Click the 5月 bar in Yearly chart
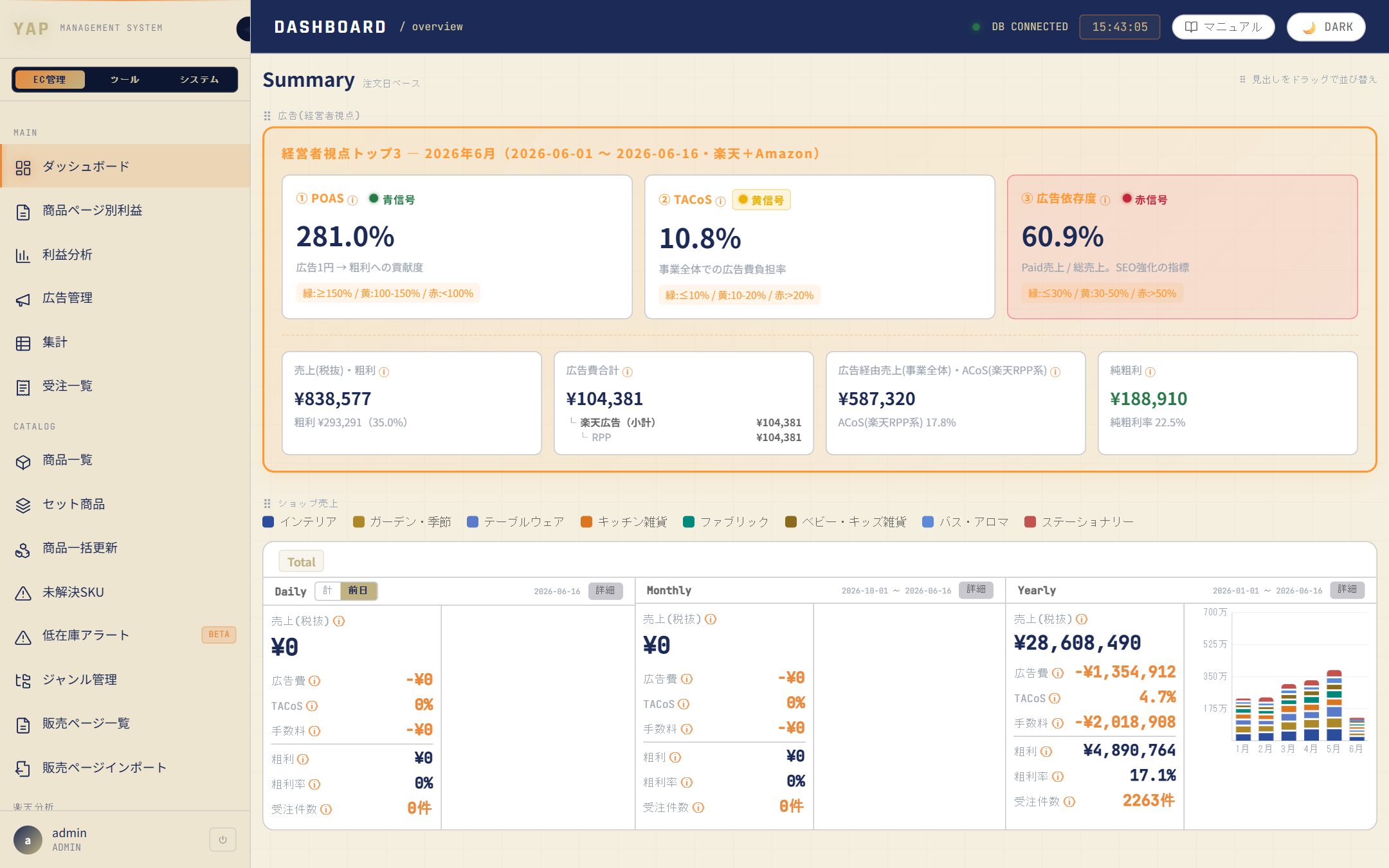Screen dimensions: 1389x868 (1334, 705)
